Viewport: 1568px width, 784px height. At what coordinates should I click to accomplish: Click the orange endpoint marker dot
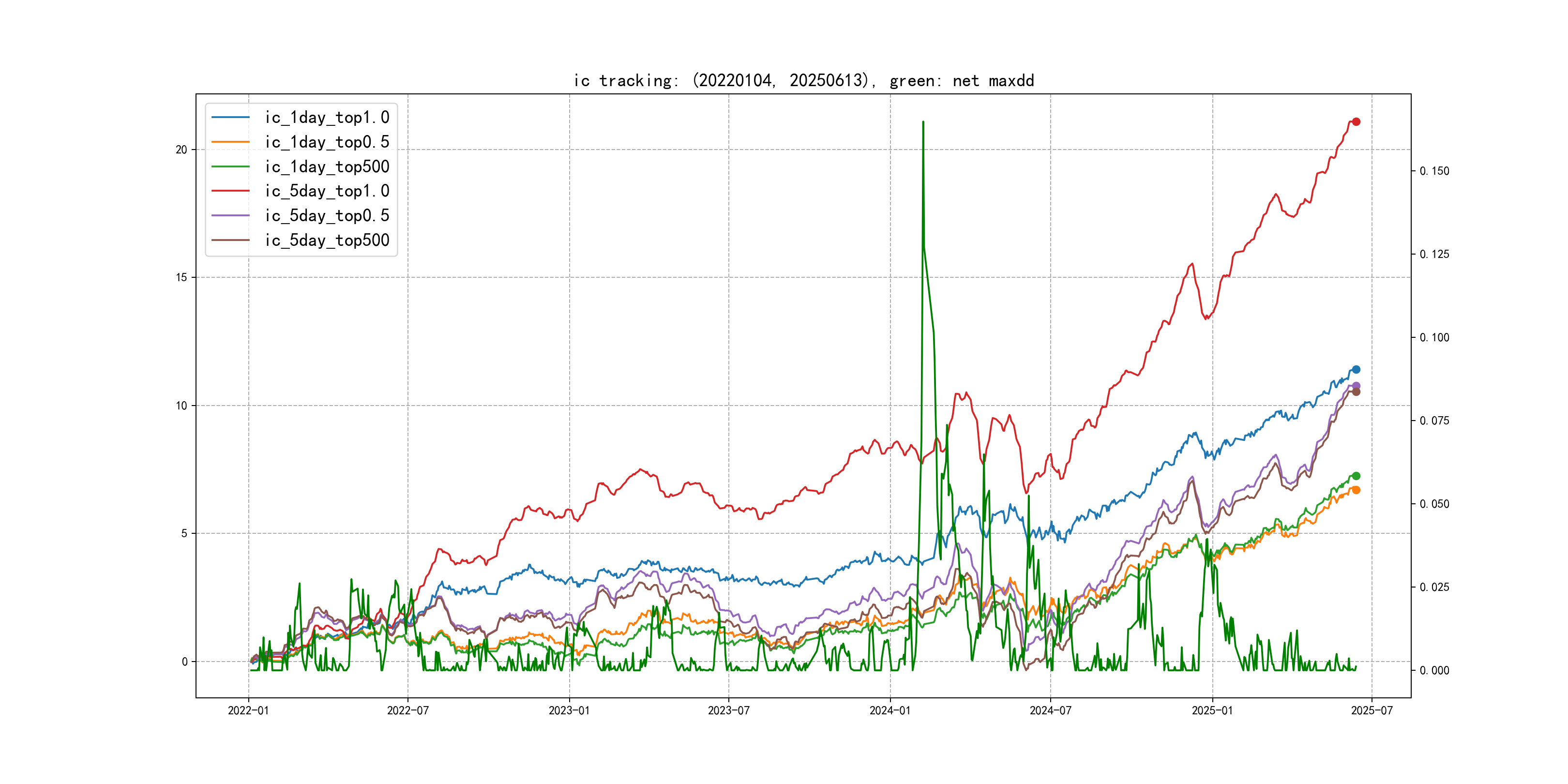tap(1356, 490)
